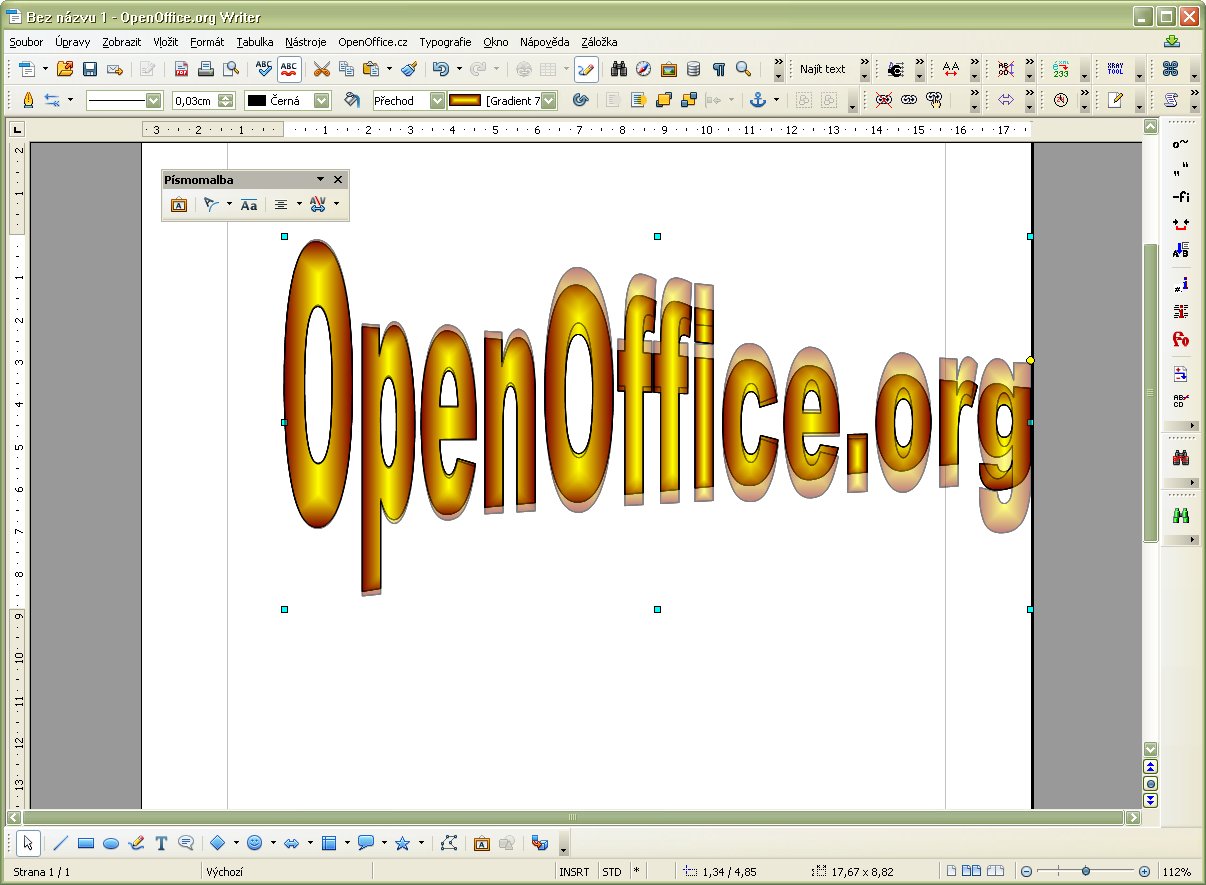Open the area fill bucket icon

tap(352, 100)
